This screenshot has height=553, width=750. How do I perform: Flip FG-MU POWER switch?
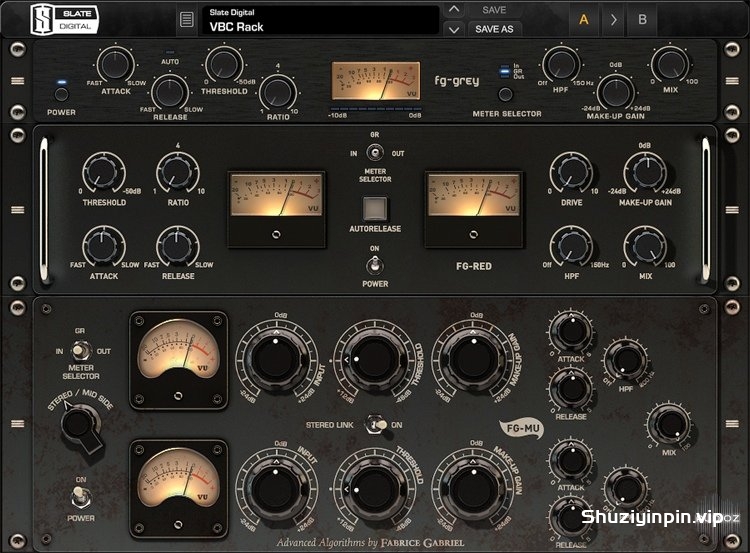tap(80, 498)
